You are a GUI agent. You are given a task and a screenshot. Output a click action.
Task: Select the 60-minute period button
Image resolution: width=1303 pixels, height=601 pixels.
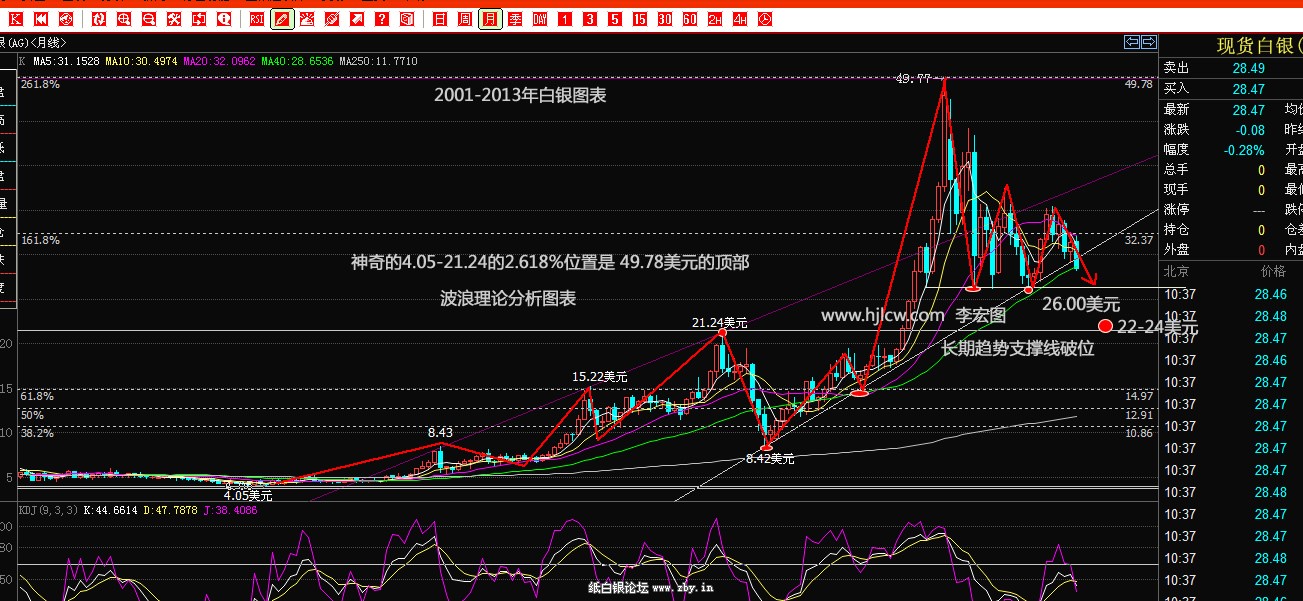[x=690, y=19]
